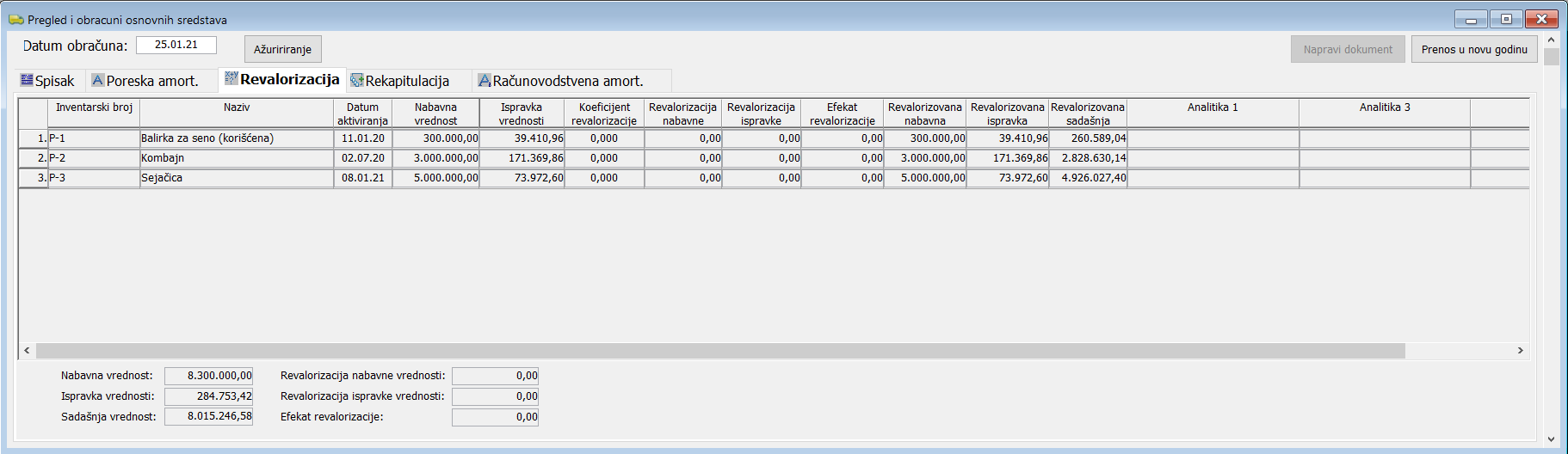
Task: Switch to Računovodstvena amort. tab
Action: [x=571, y=81]
